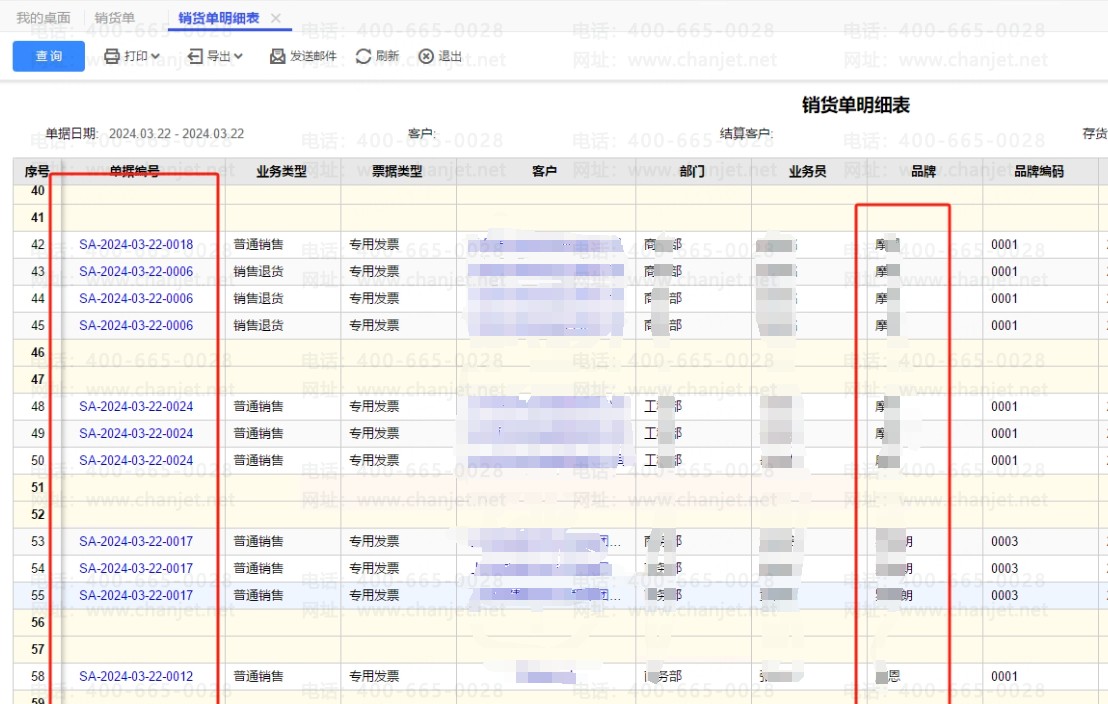Open SA-2024-03-22-0017 link in row 55

click(136, 595)
